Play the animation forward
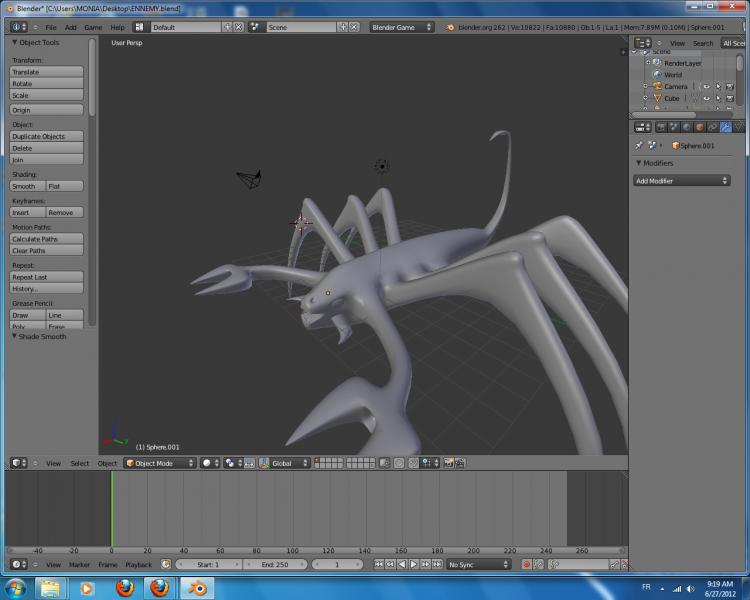Viewport: 750px width, 600px height. point(414,565)
